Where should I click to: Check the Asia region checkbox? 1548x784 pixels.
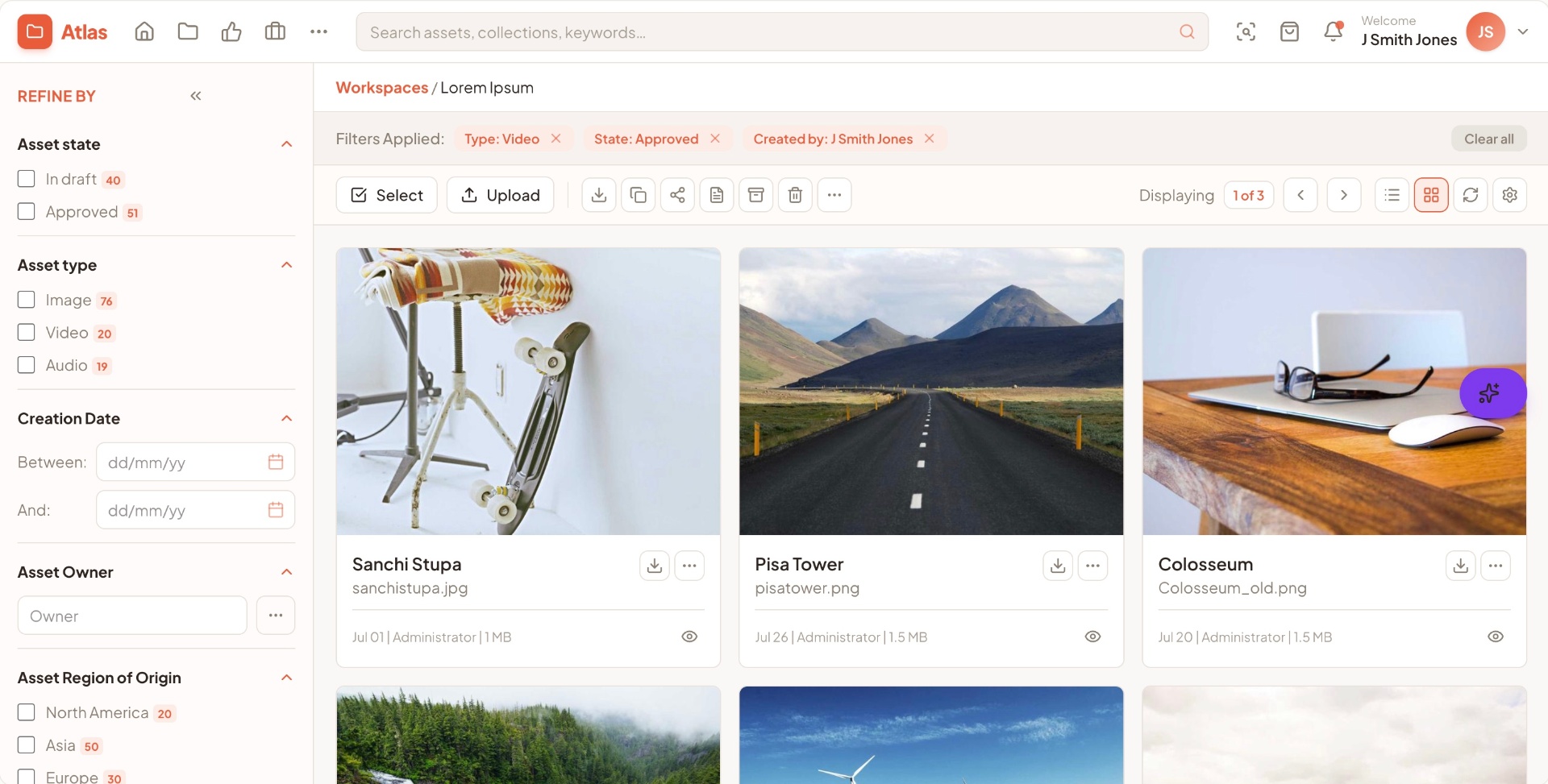[27, 745]
